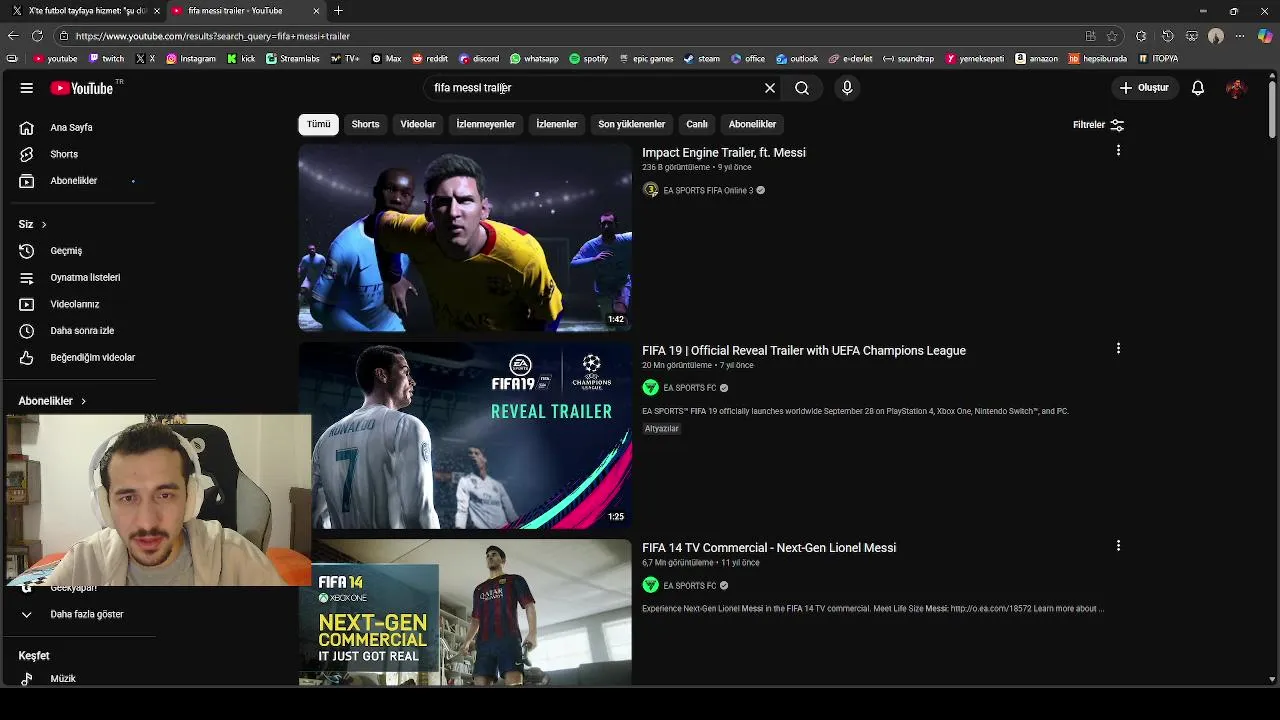Switch to the X'te futbol tayfaya tab
The image size is (1280, 720).
[85, 11]
